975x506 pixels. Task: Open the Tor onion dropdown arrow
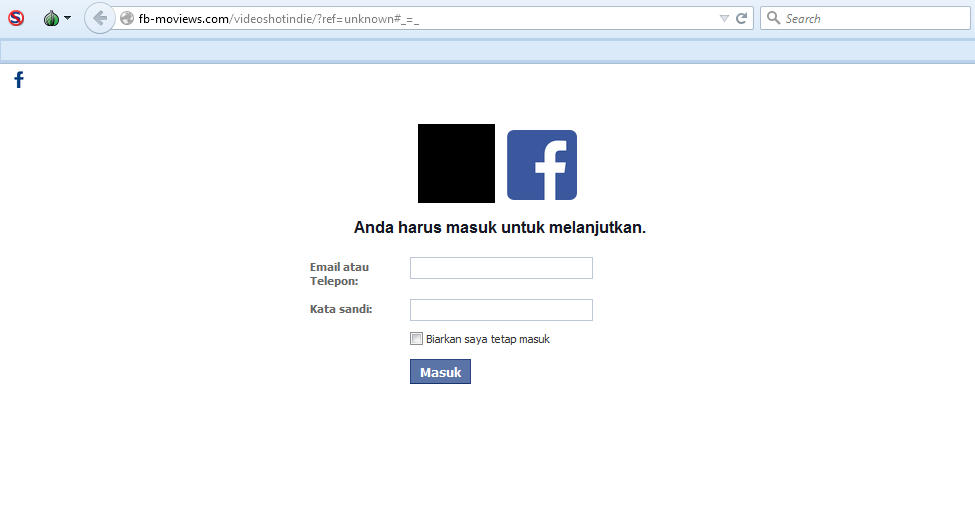pyautogui.click(x=67, y=18)
